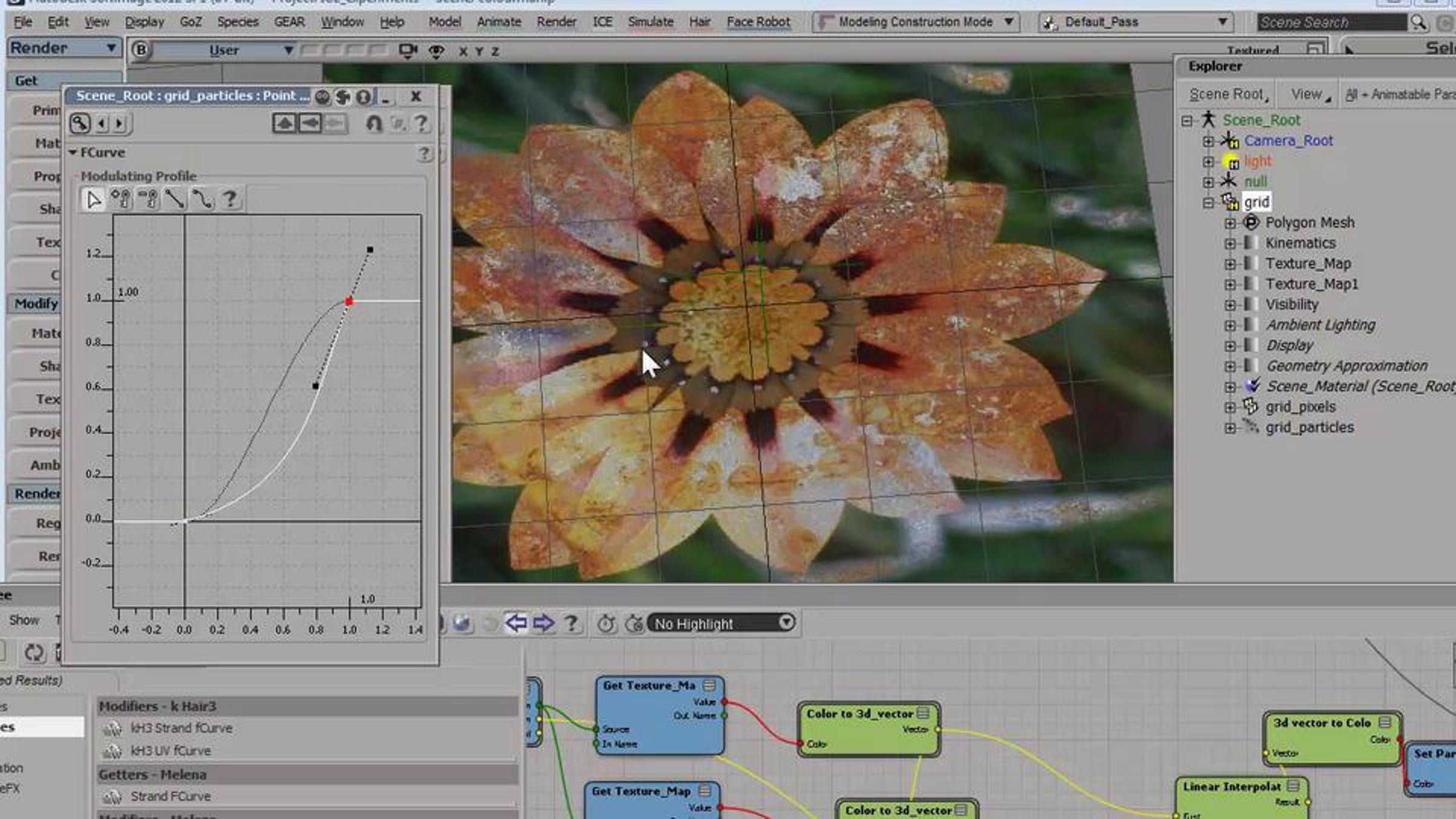Go to next property page arrow
This screenshot has width=1456, height=819.
pos(119,124)
